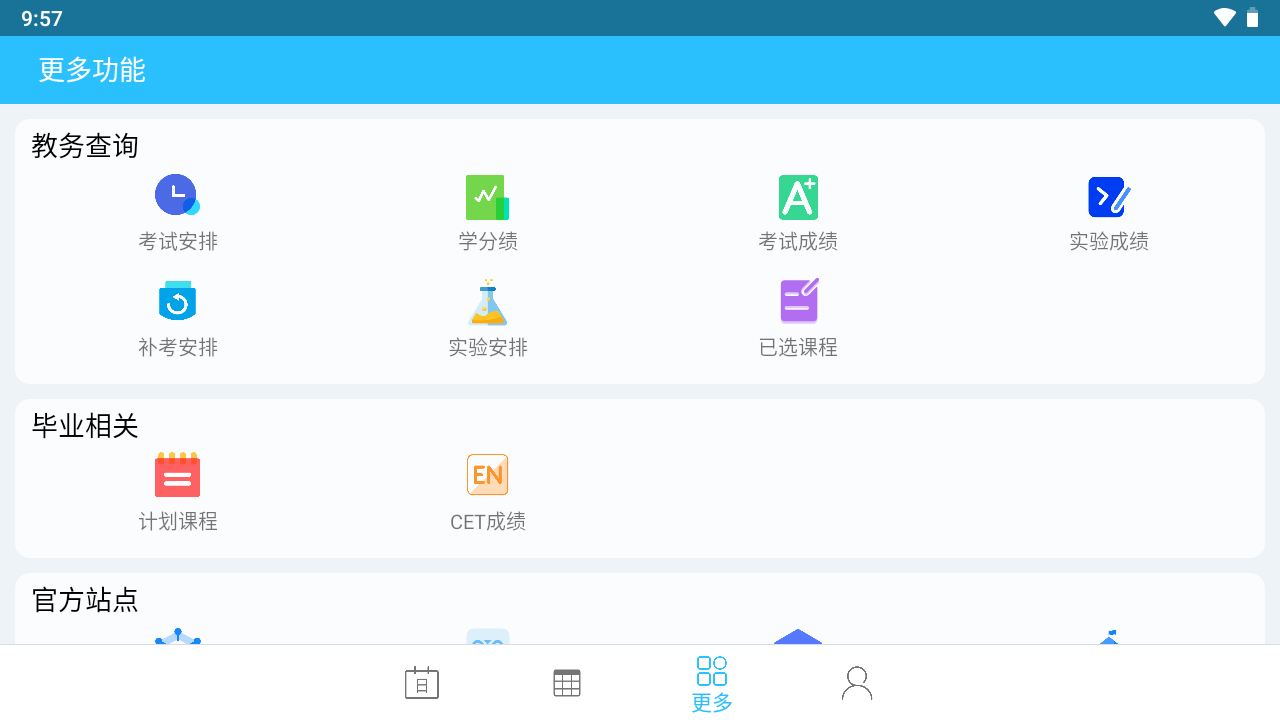Screen dimensions: 1280x720
Task: Open the 考试安排 clock icon
Action: pos(177,194)
